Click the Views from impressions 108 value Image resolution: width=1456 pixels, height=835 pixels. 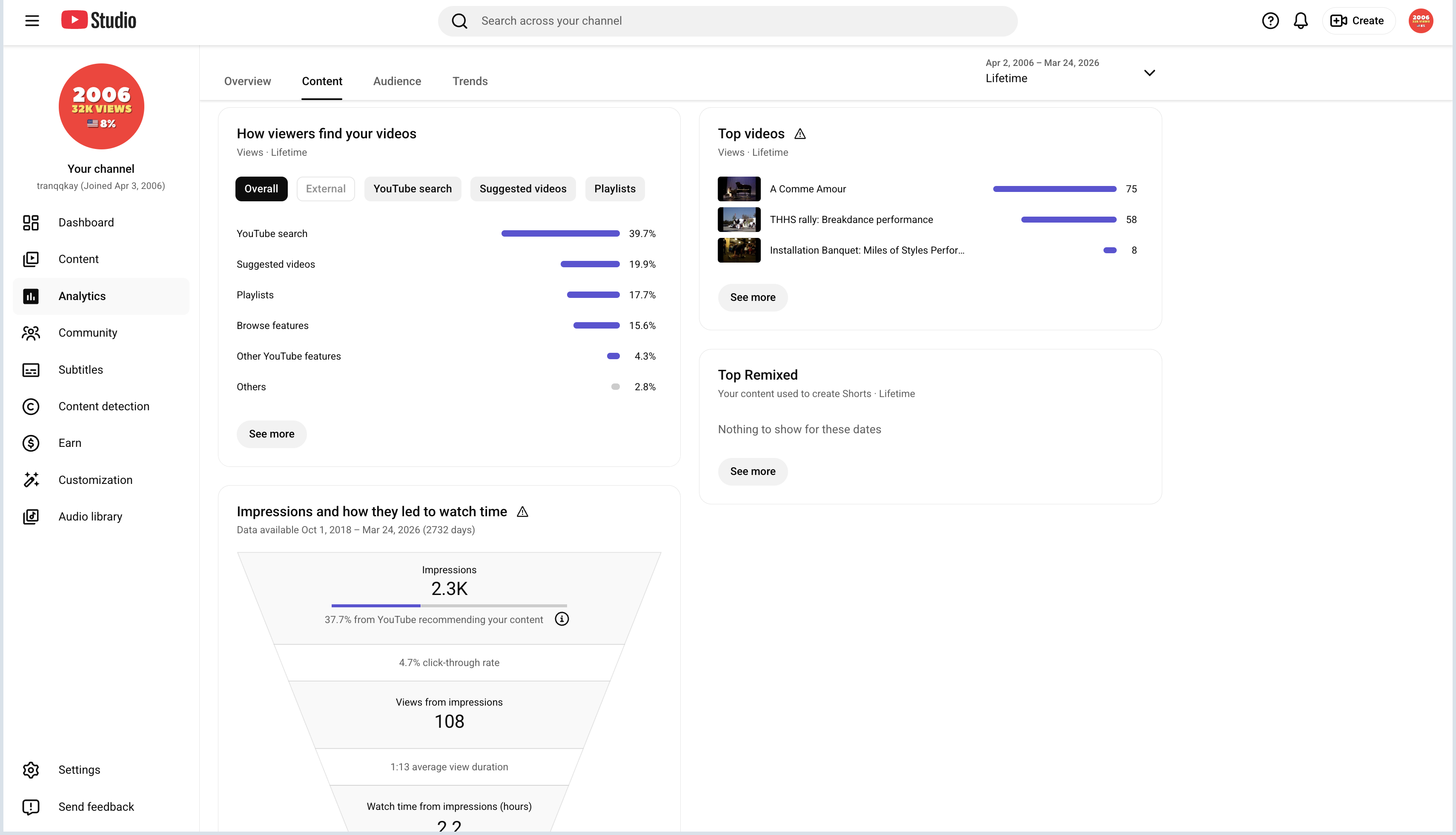point(449,721)
